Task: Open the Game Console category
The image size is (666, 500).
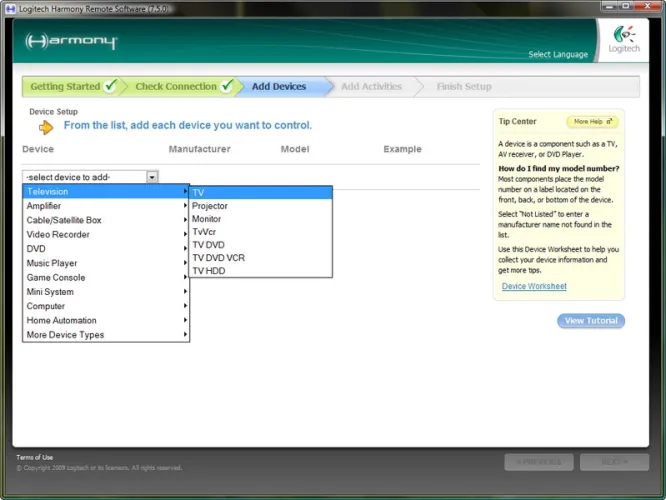Action: pyautogui.click(x=105, y=278)
